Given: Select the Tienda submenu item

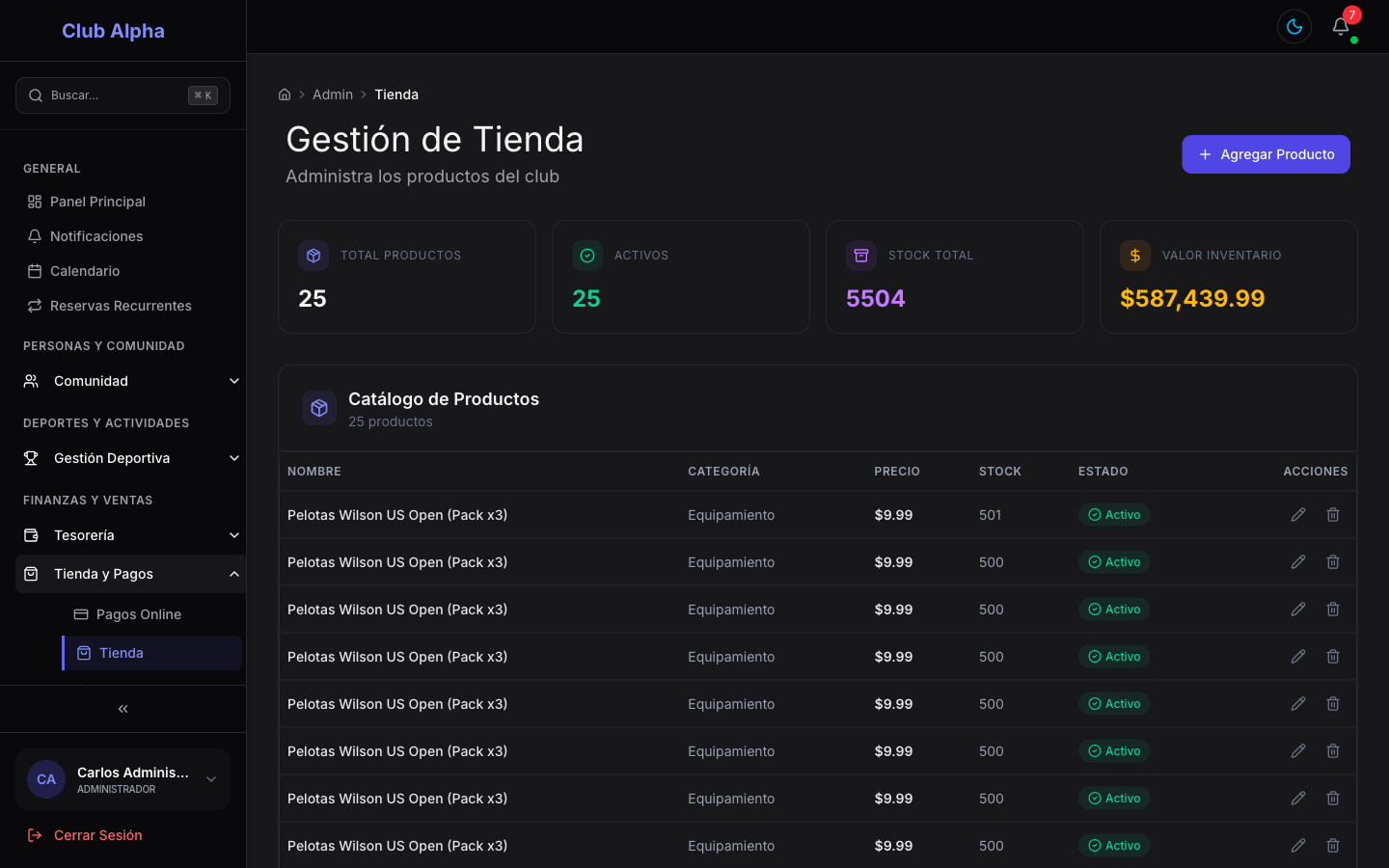Looking at the screenshot, I should 151,653.
